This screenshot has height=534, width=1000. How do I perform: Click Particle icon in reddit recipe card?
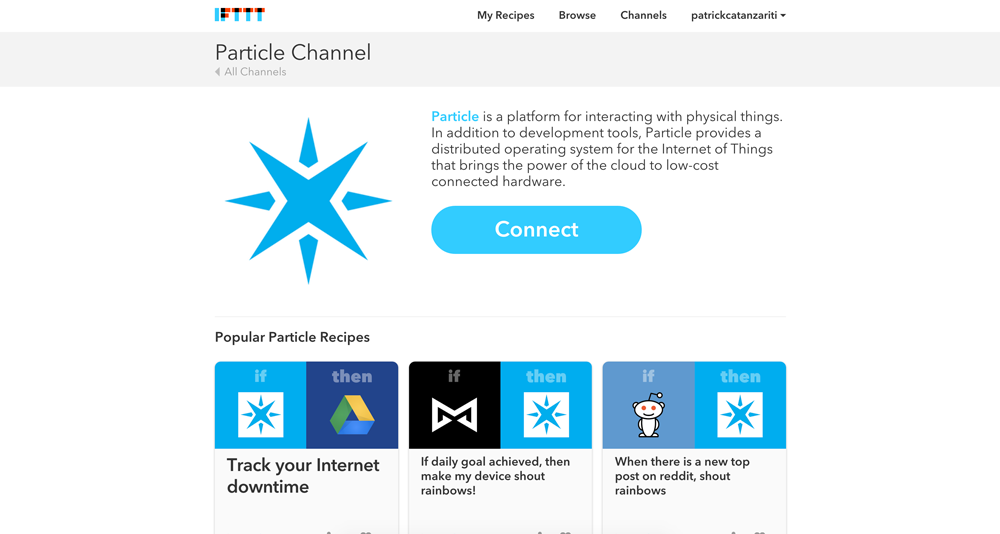[x=740, y=415]
